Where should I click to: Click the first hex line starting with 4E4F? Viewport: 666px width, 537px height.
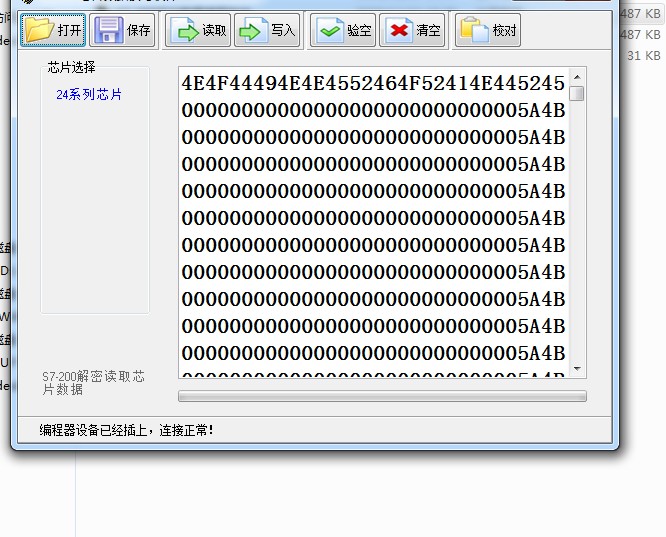373,83
